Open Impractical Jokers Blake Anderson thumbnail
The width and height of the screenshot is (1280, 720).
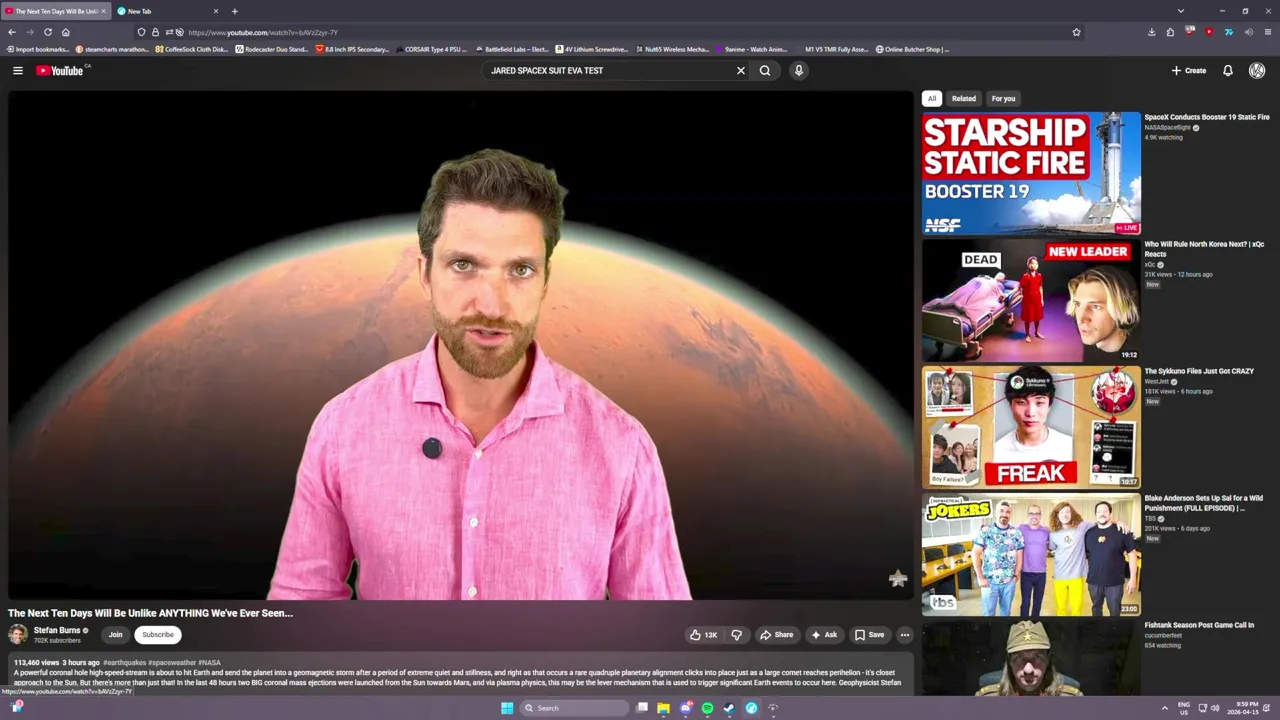point(1031,554)
